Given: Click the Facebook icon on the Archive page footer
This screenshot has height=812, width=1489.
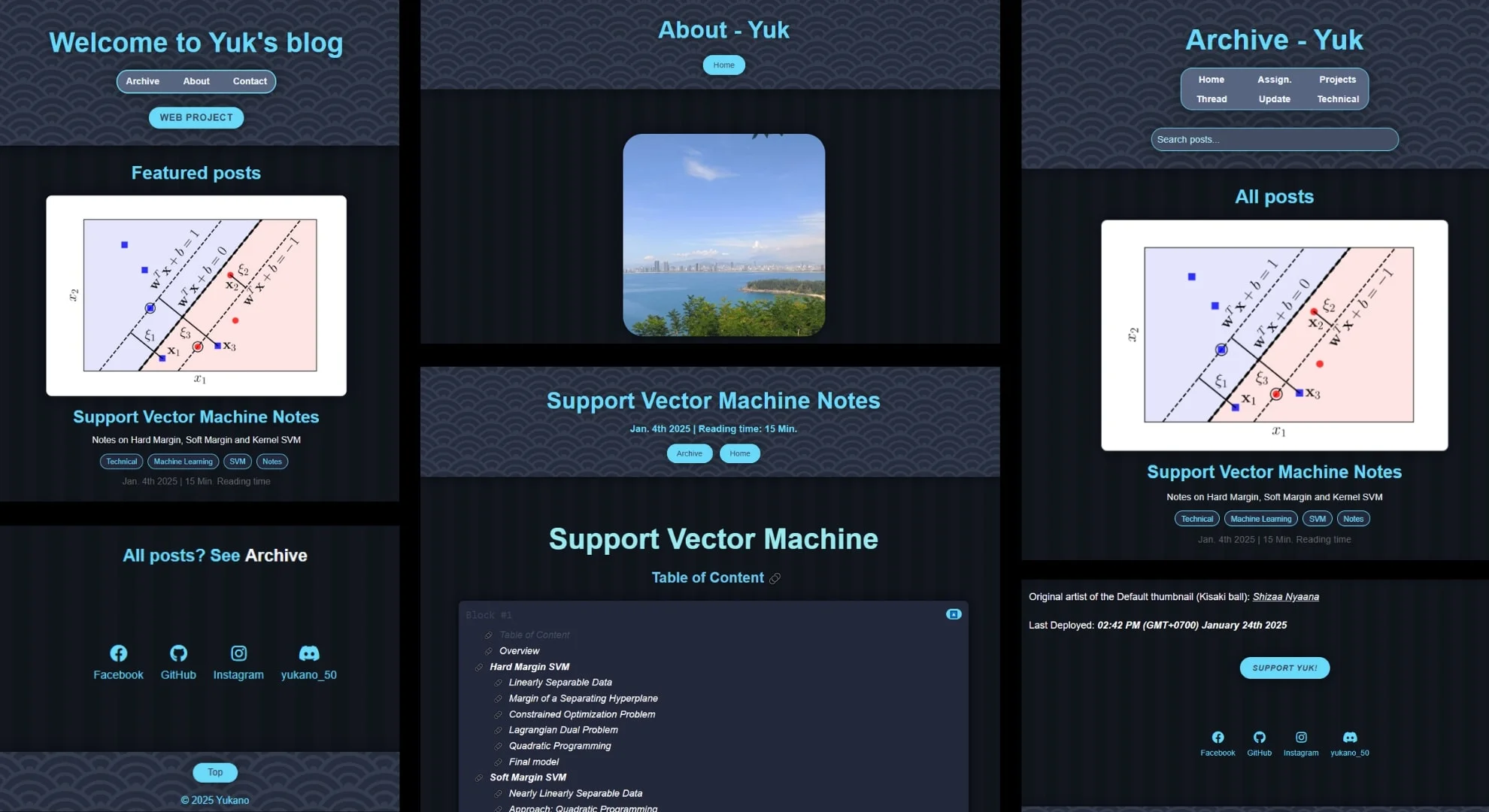Looking at the screenshot, I should coord(1217,737).
